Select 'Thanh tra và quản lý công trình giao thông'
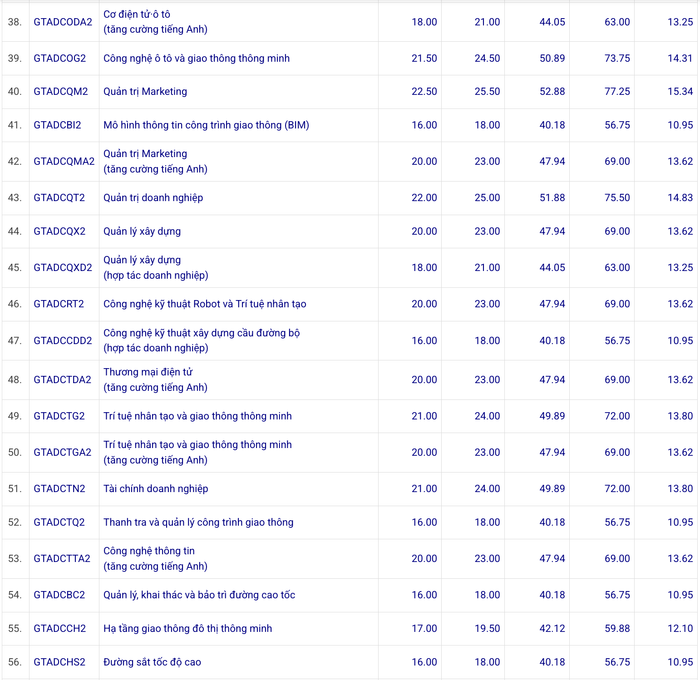700x680 pixels. tap(198, 522)
